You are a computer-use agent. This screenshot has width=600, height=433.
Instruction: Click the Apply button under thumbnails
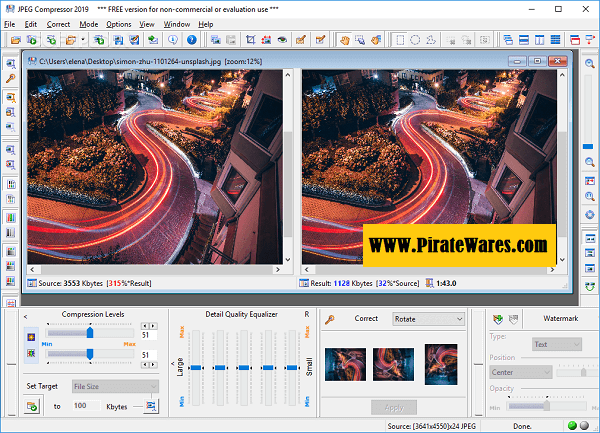[x=394, y=408]
